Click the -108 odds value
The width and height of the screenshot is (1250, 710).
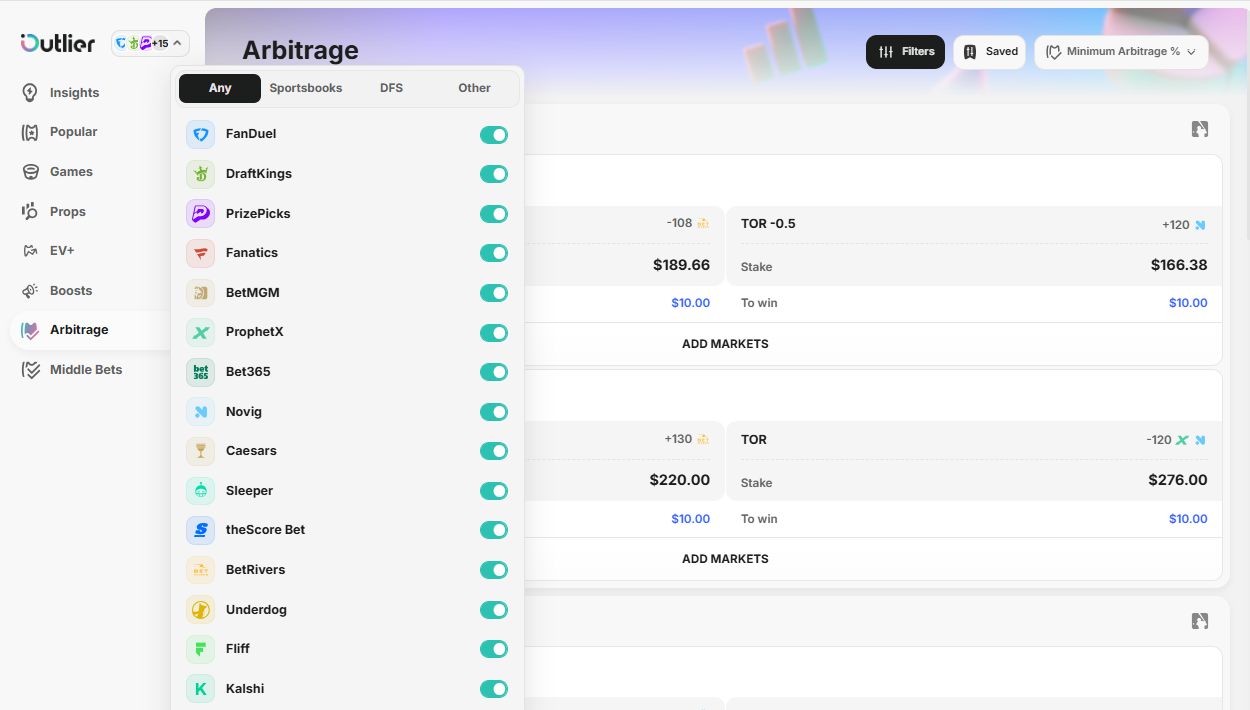(x=679, y=223)
